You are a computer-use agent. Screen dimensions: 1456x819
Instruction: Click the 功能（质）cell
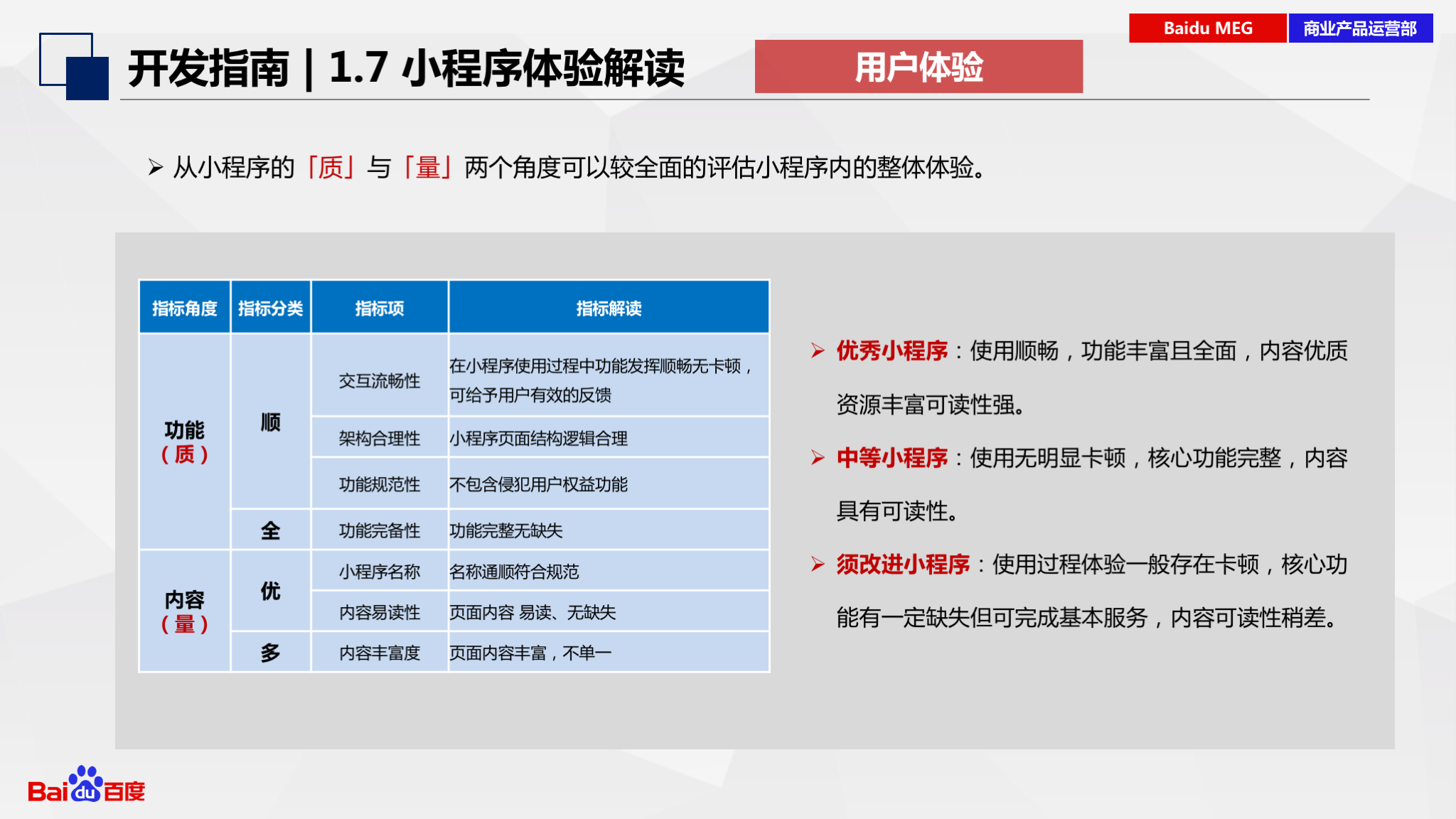tap(185, 441)
